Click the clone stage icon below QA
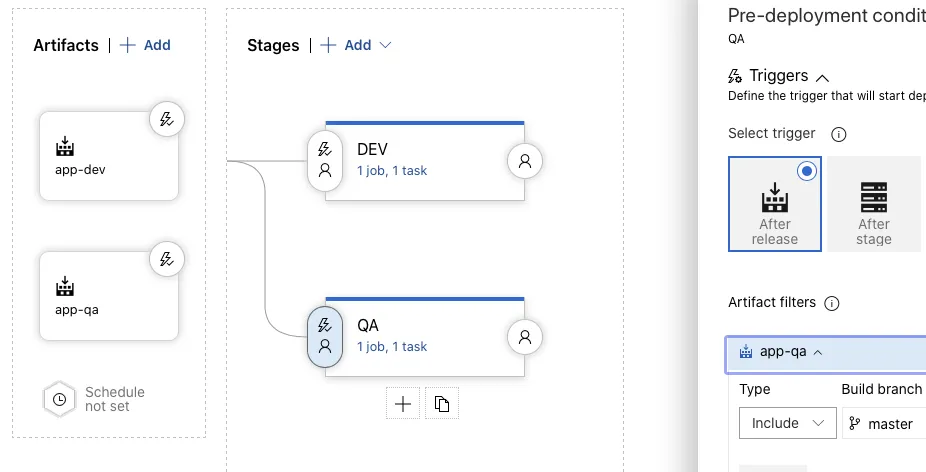This screenshot has width=926, height=472. pos(442,404)
